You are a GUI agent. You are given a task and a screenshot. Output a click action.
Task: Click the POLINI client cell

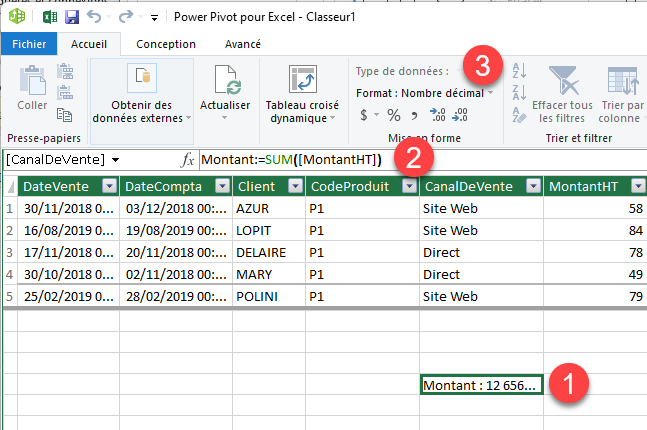tap(269, 296)
